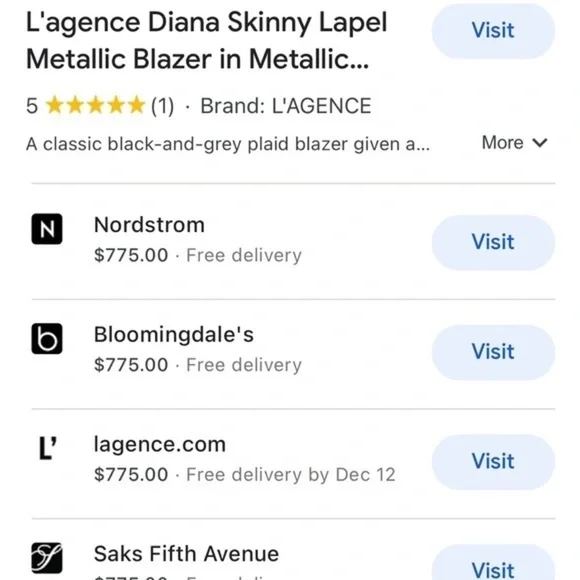Viewport: 580px width, 580px height.
Task: Select the Brand: L'AGENCE label
Action: tap(286, 106)
